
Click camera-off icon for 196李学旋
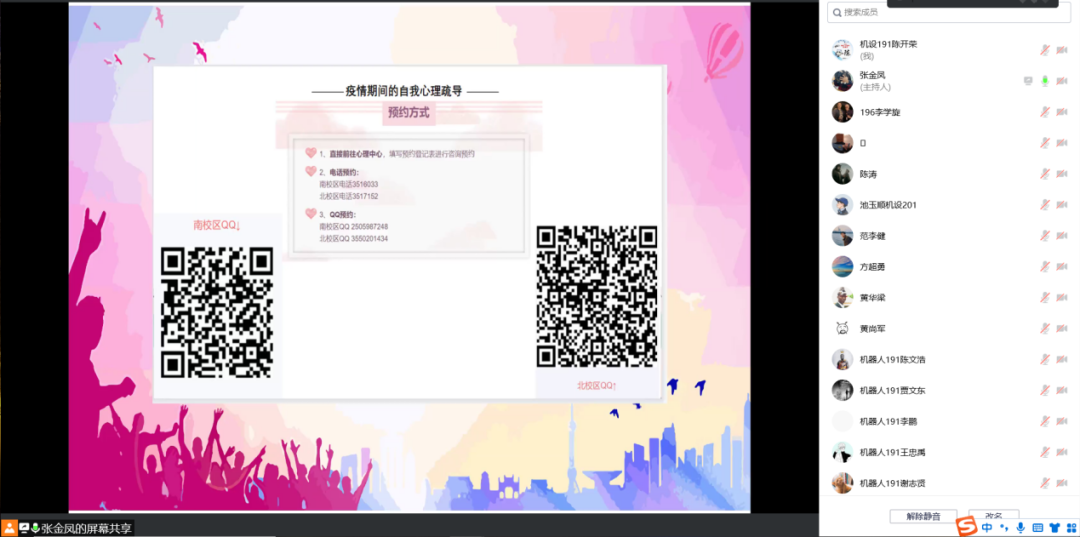point(1061,112)
